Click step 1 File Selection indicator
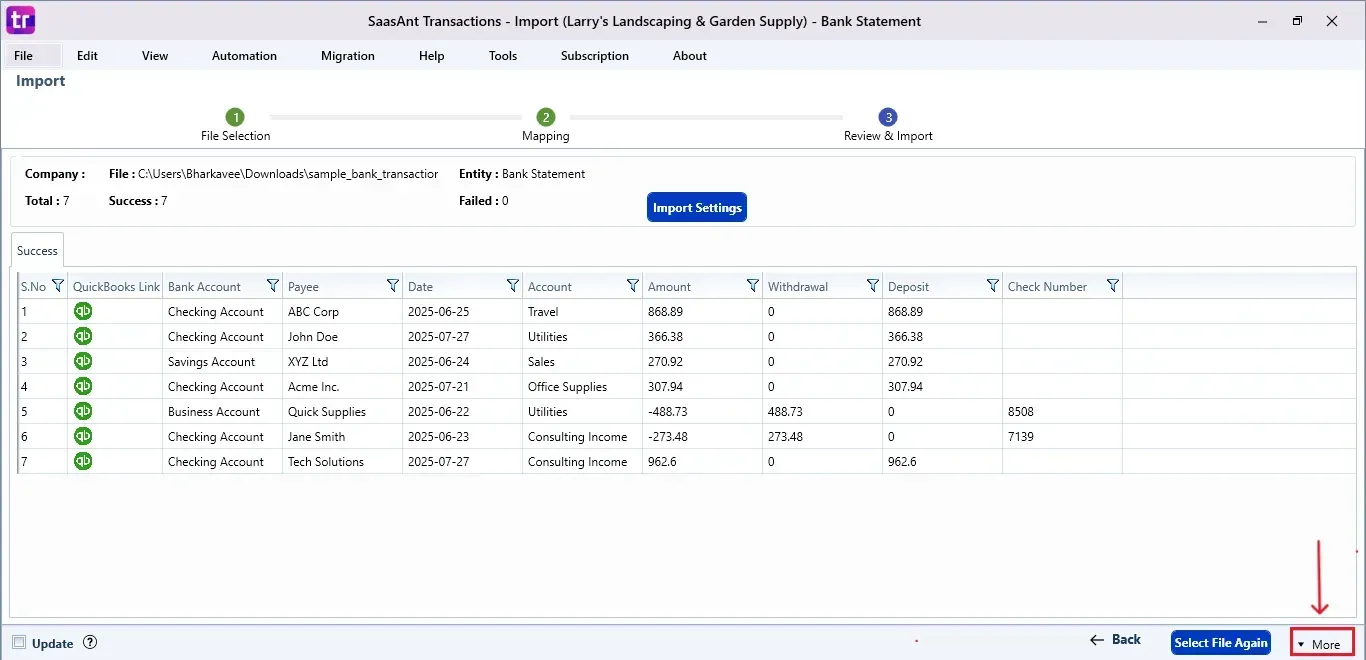1366x660 pixels. tap(235, 118)
